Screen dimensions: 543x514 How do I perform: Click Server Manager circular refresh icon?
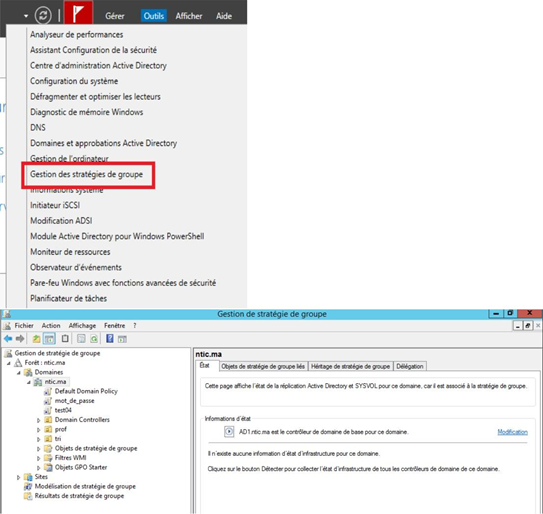click(x=43, y=15)
